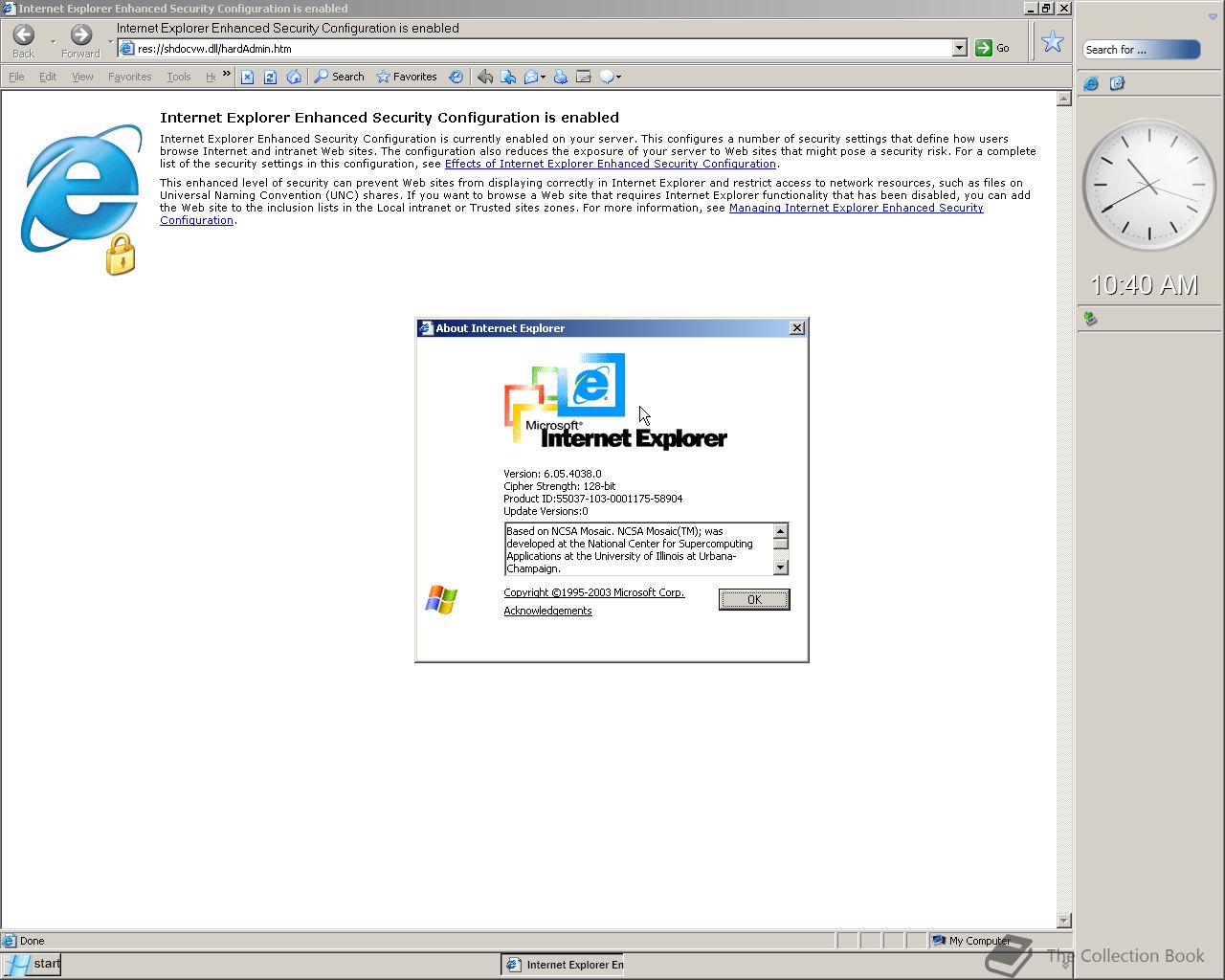
Task: Click the My Computer zone indicator
Action: click(970, 941)
